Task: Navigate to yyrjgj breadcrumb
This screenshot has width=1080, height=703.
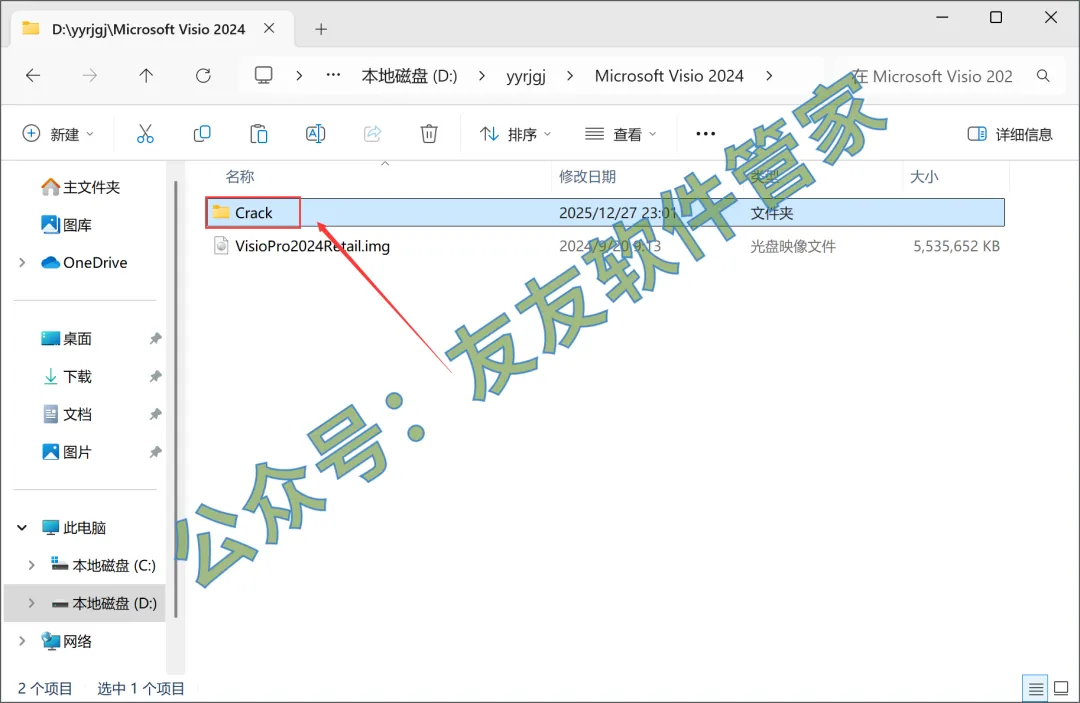Action: coord(526,76)
